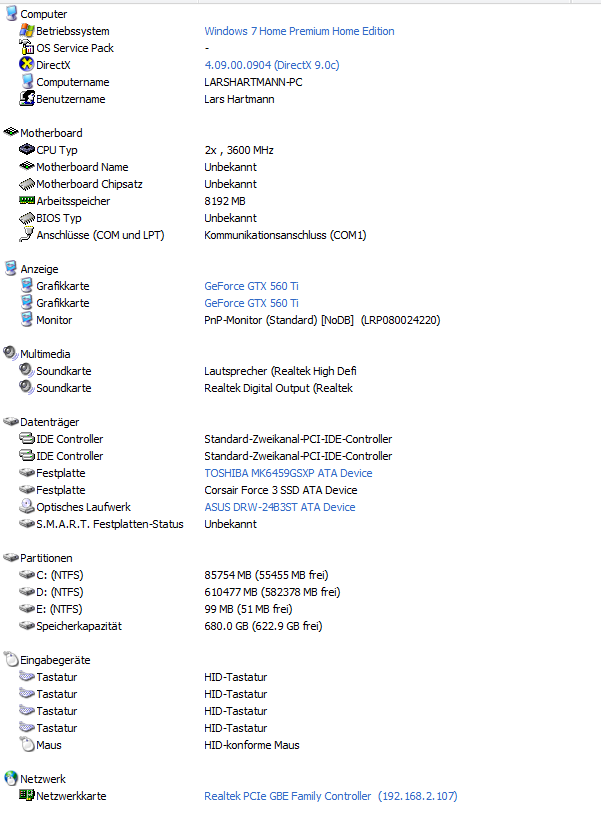
Task: Select the 99 MB (51 MB frei) value
Action: 248,609
